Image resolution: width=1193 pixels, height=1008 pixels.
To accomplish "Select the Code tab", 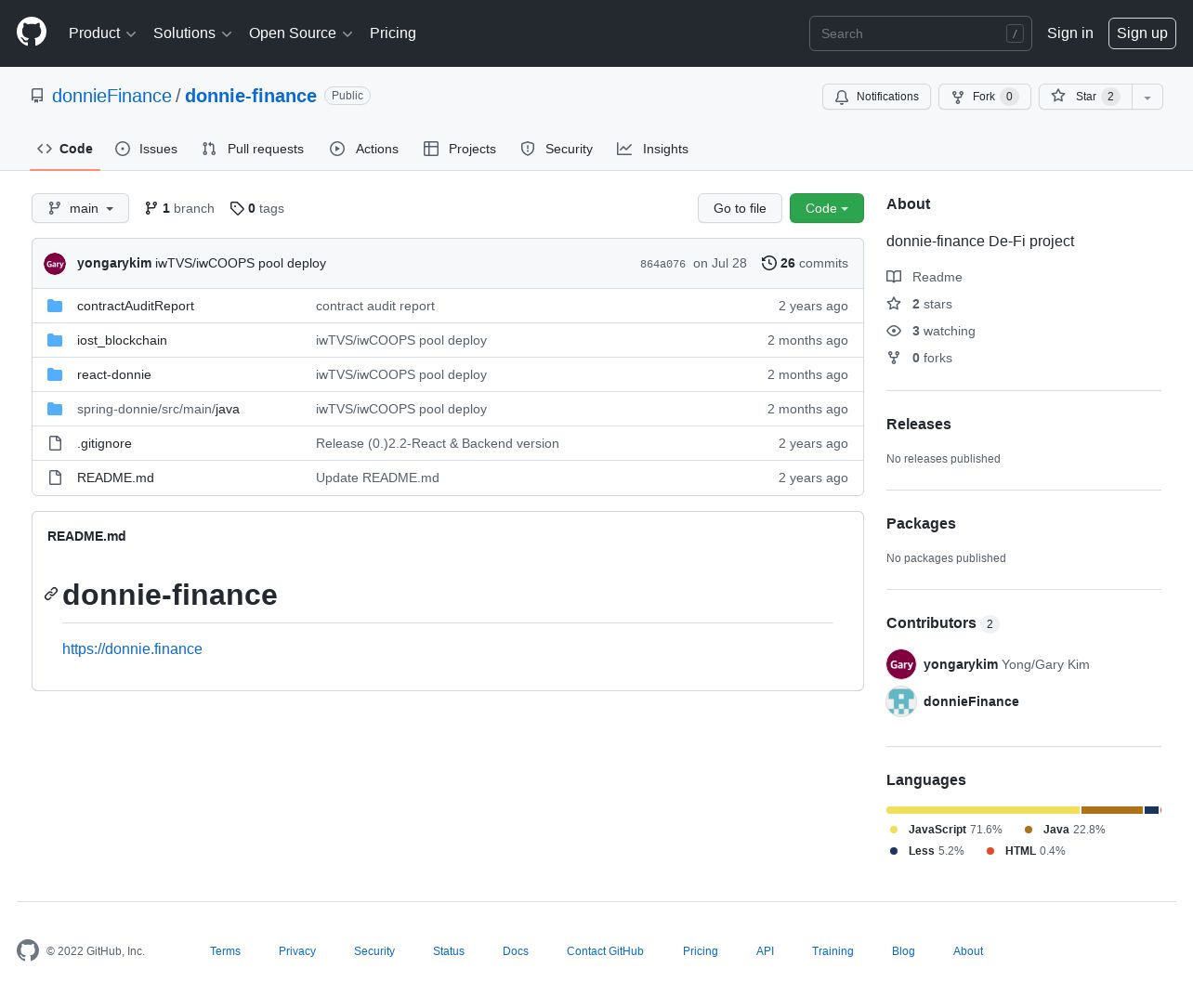I will 65,149.
